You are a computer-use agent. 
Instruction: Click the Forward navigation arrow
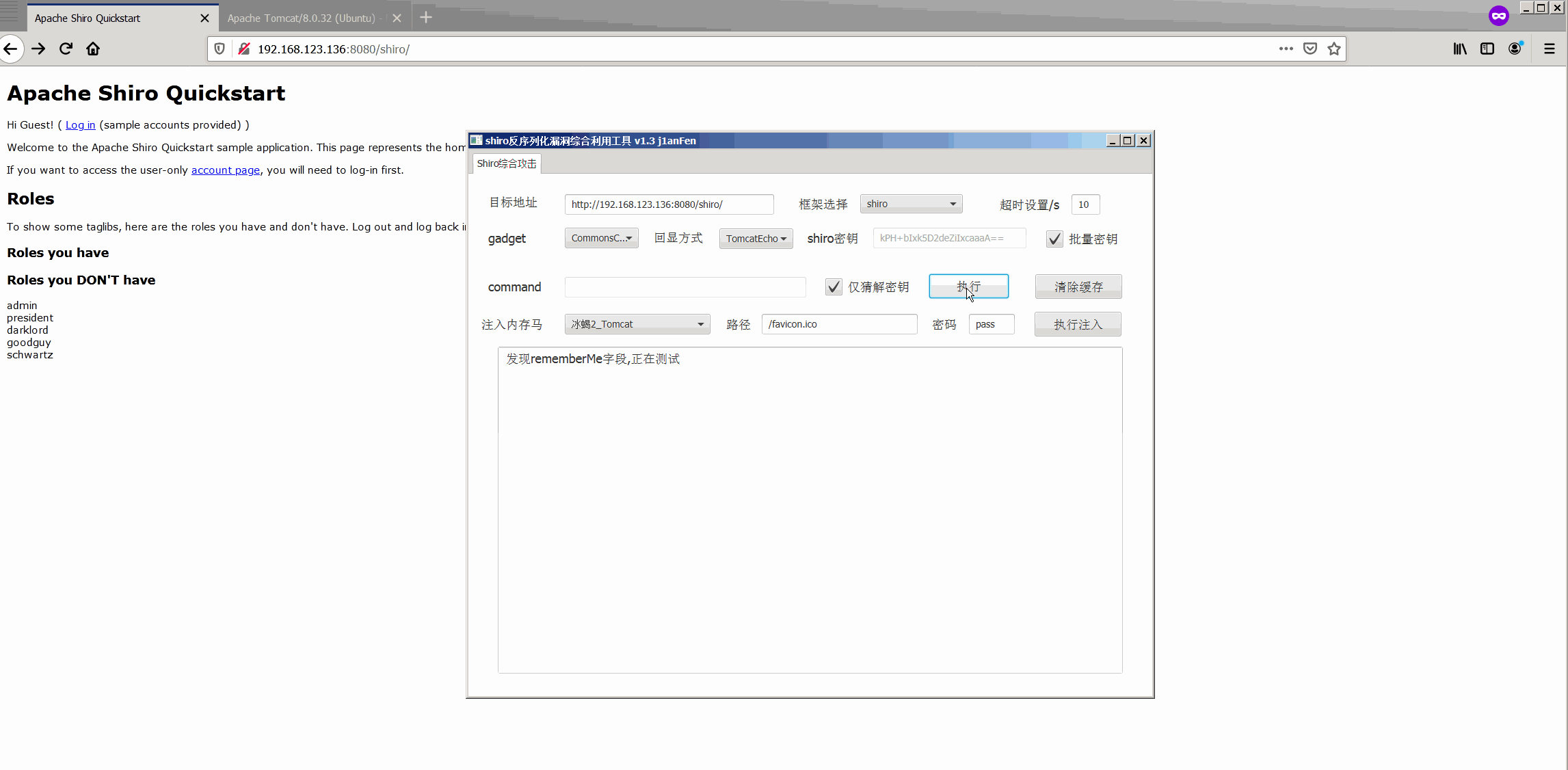tap(38, 49)
